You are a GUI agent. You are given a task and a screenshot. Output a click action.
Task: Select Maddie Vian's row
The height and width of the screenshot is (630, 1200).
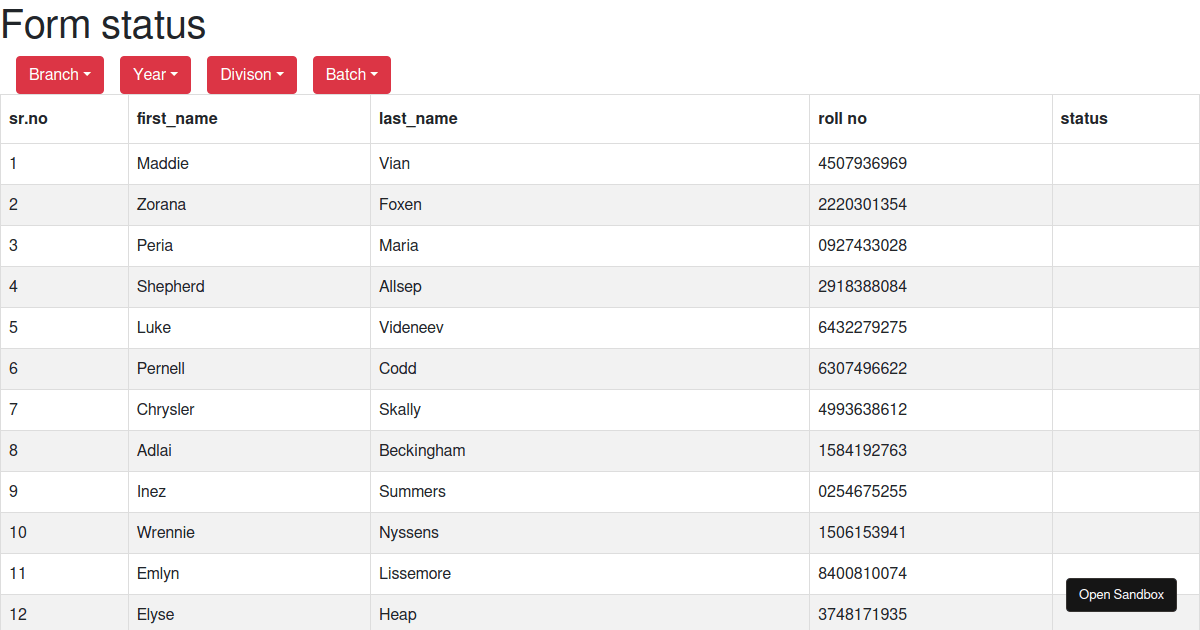pyautogui.click(x=162, y=163)
